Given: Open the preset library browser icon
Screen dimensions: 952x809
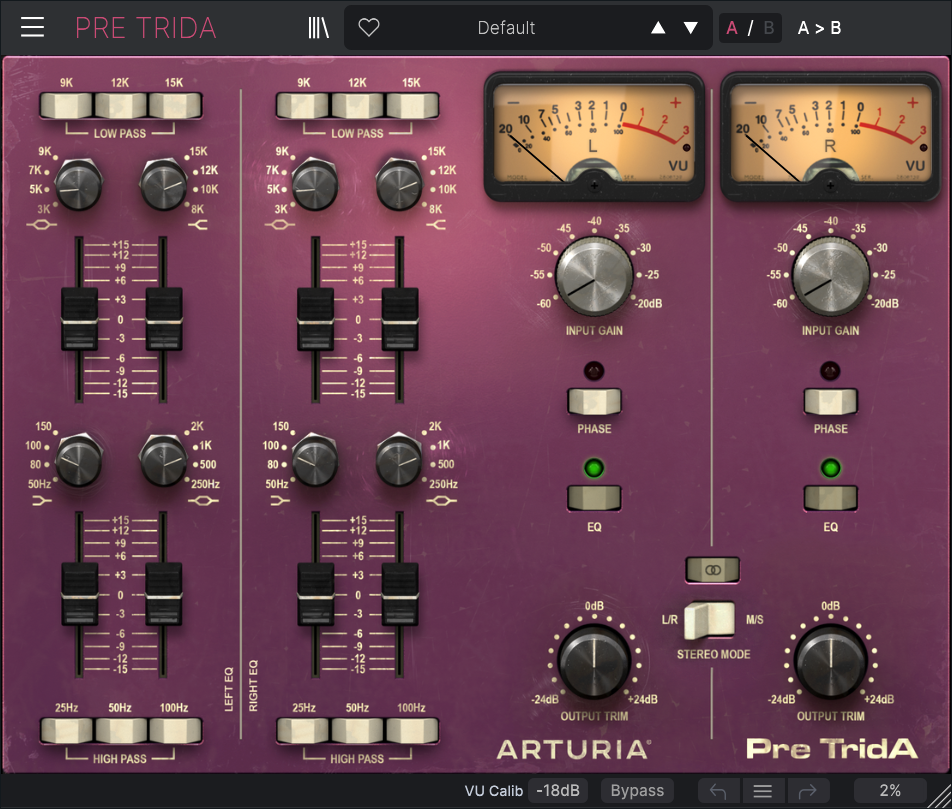Looking at the screenshot, I should (x=319, y=28).
